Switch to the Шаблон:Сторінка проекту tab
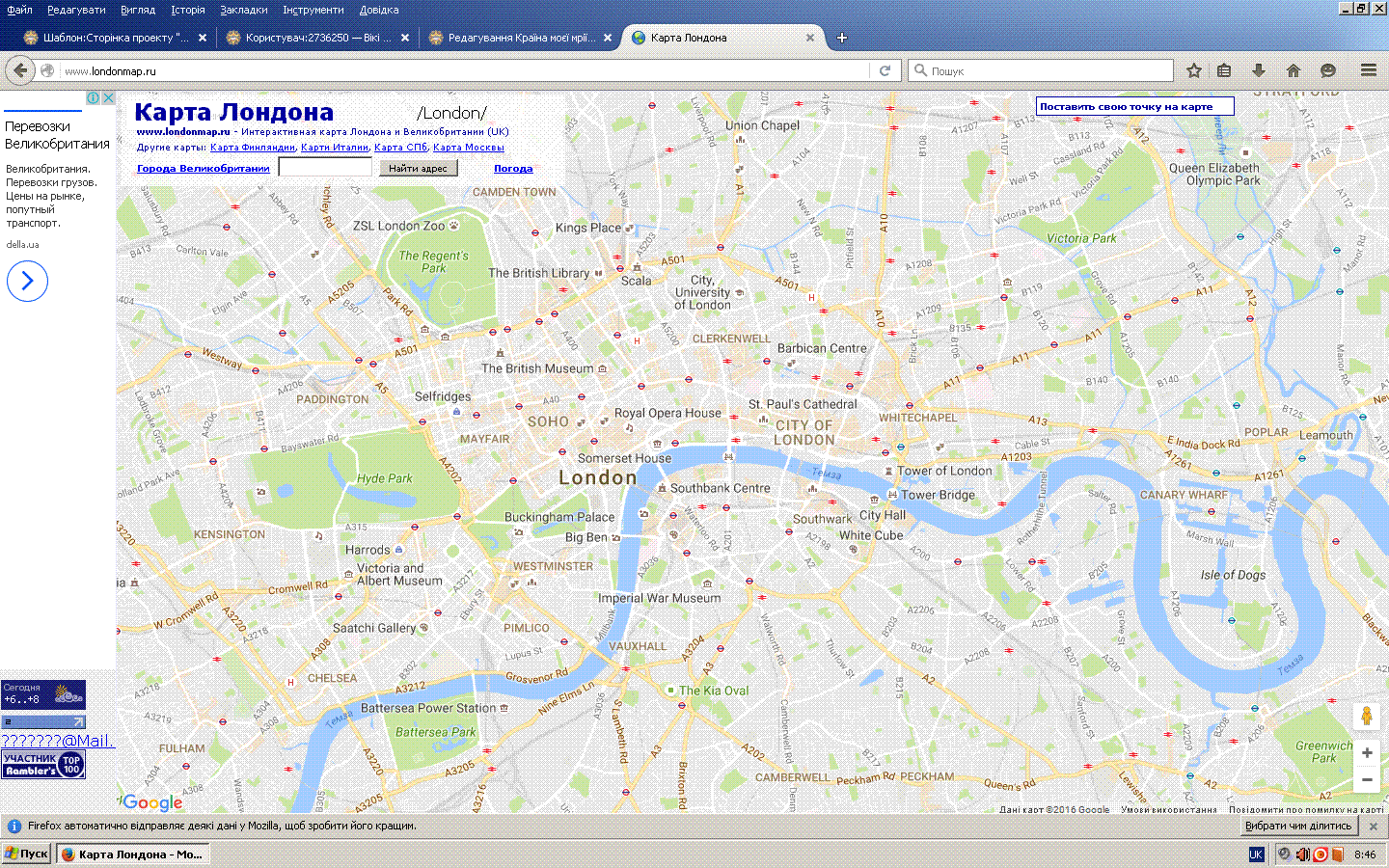Image resolution: width=1389 pixels, height=868 pixels. [x=116, y=38]
